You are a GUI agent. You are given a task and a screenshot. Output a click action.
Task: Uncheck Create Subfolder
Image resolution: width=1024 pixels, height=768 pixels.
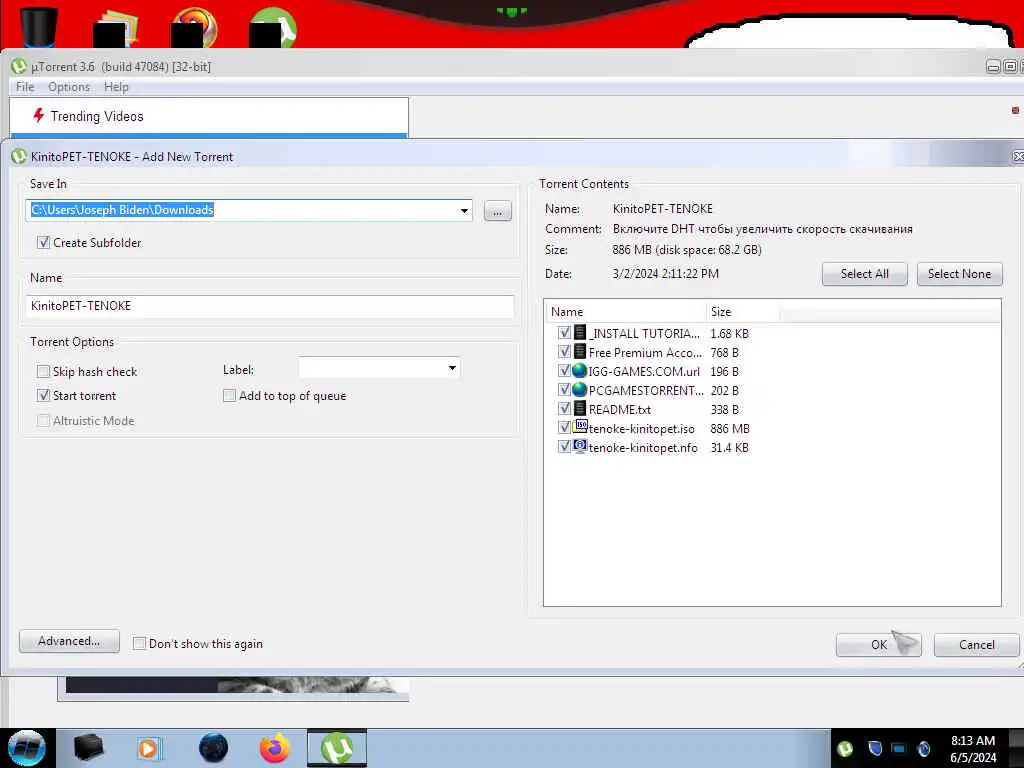(43, 242)
